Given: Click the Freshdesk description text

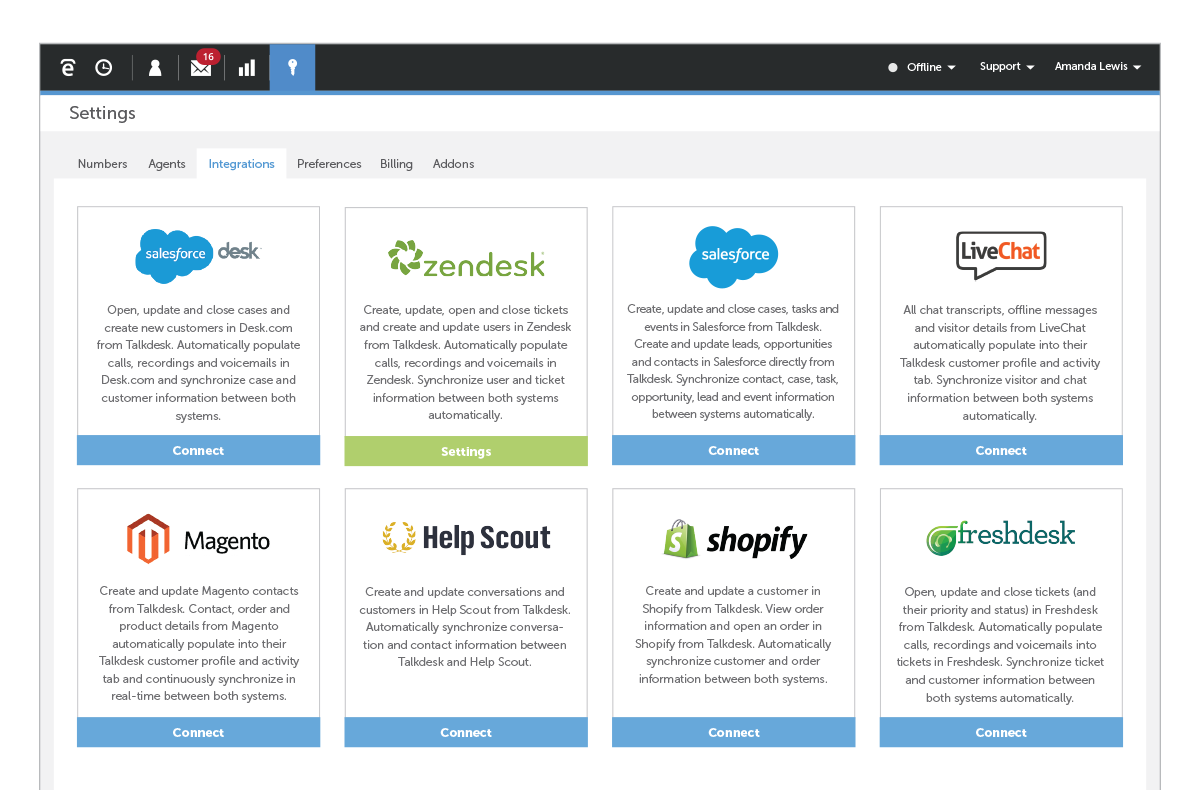Looking at the screenshot, I should (1001, 645).
